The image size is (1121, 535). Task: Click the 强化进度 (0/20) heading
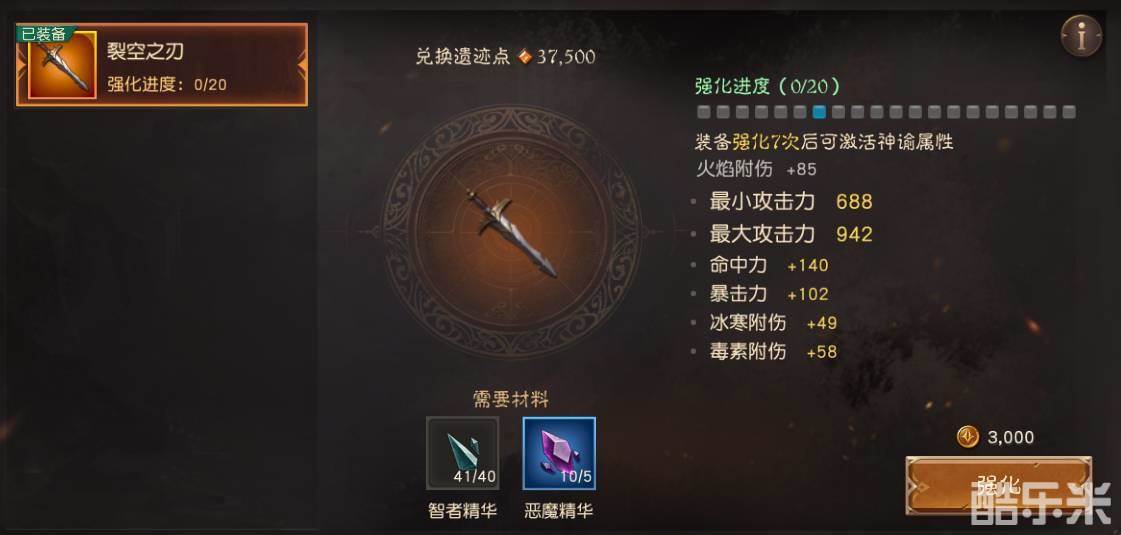pyautogui.click(x=767, y=86)
